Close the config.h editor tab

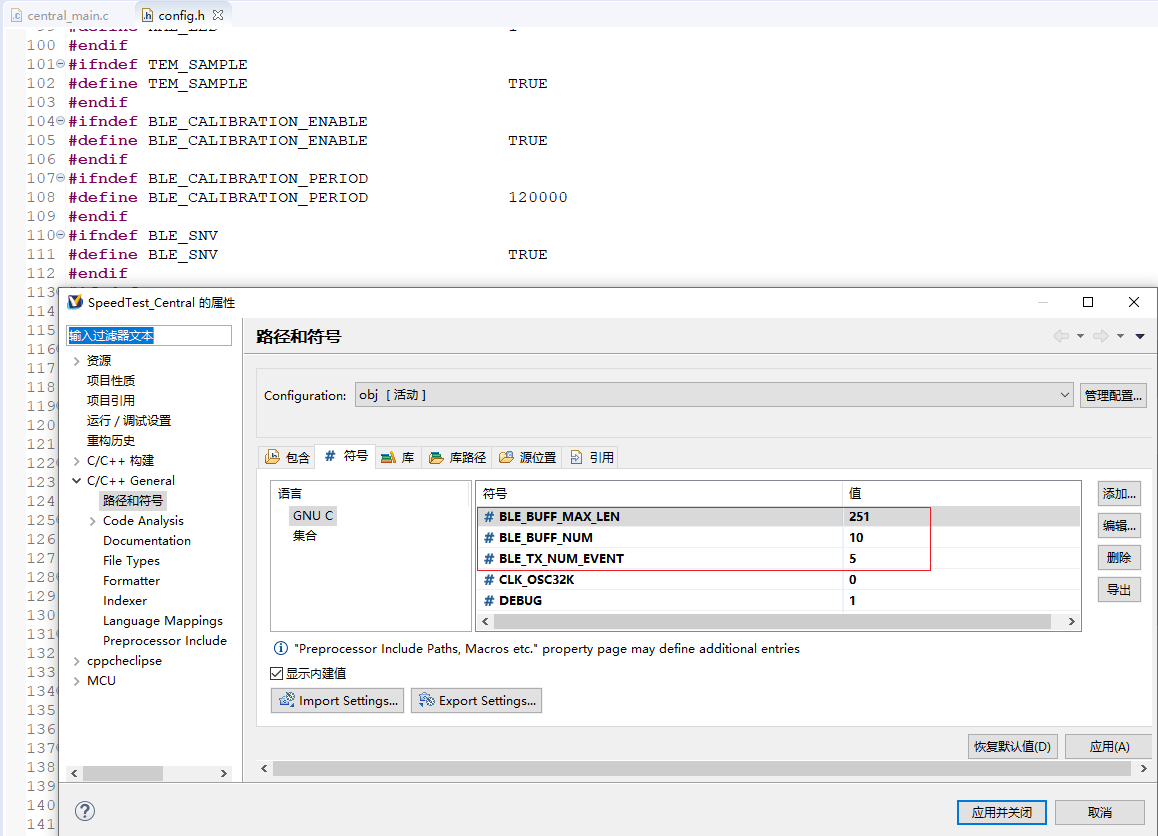(x=218, y=15)
